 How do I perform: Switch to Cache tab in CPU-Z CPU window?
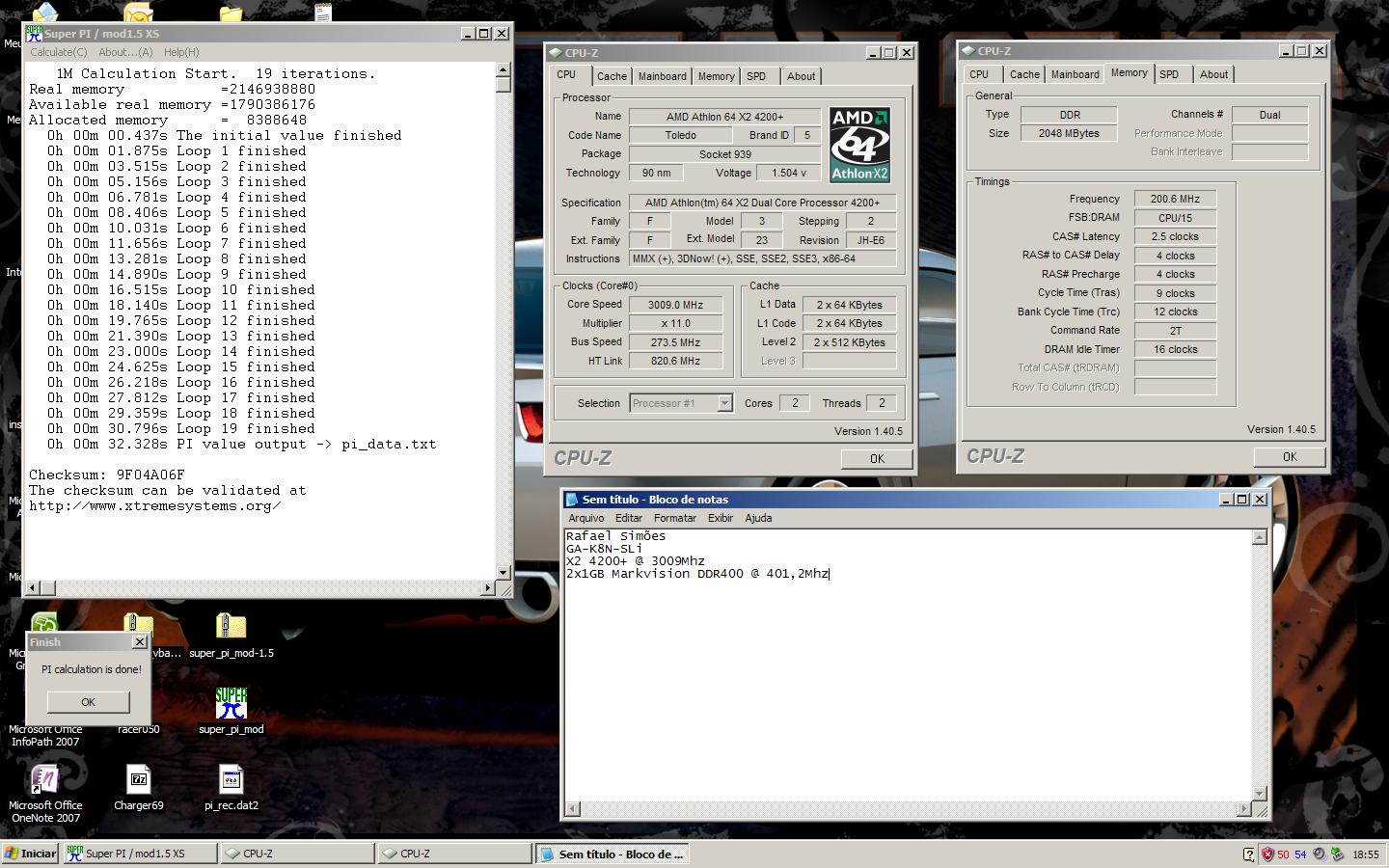click(612, 76)
